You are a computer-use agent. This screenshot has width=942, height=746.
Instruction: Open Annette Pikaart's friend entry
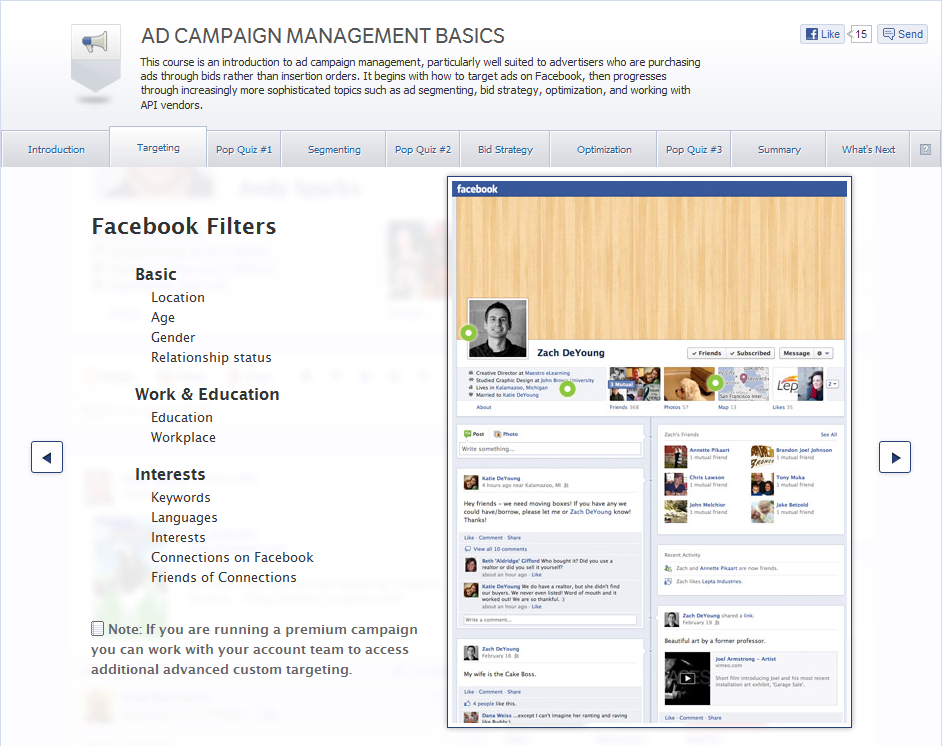(697, 456)
